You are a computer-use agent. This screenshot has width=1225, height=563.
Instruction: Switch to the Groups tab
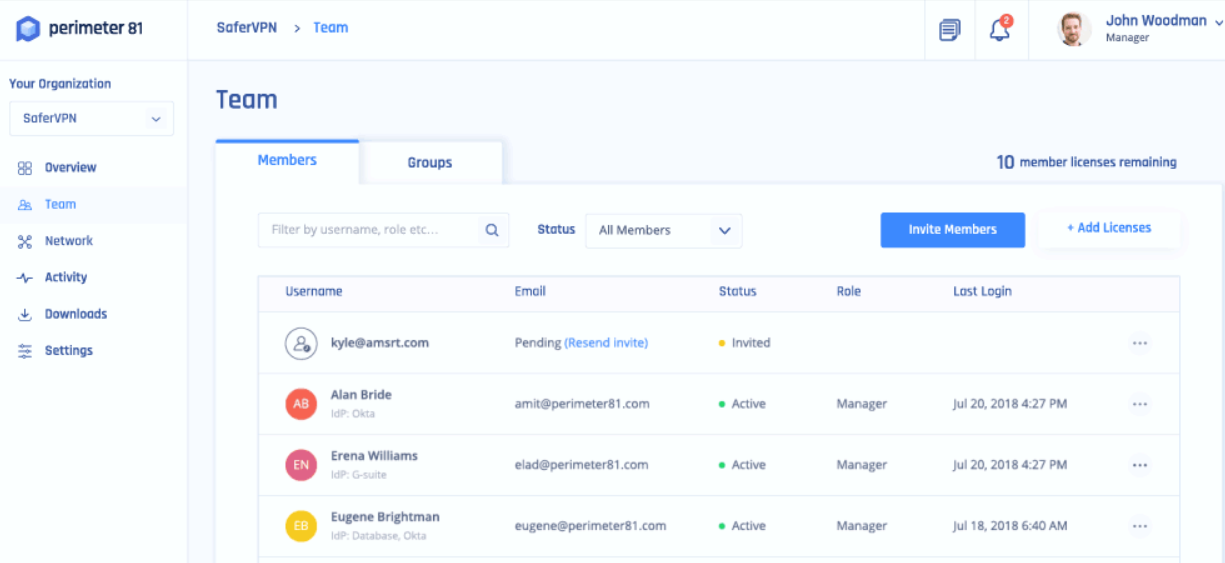430,163
